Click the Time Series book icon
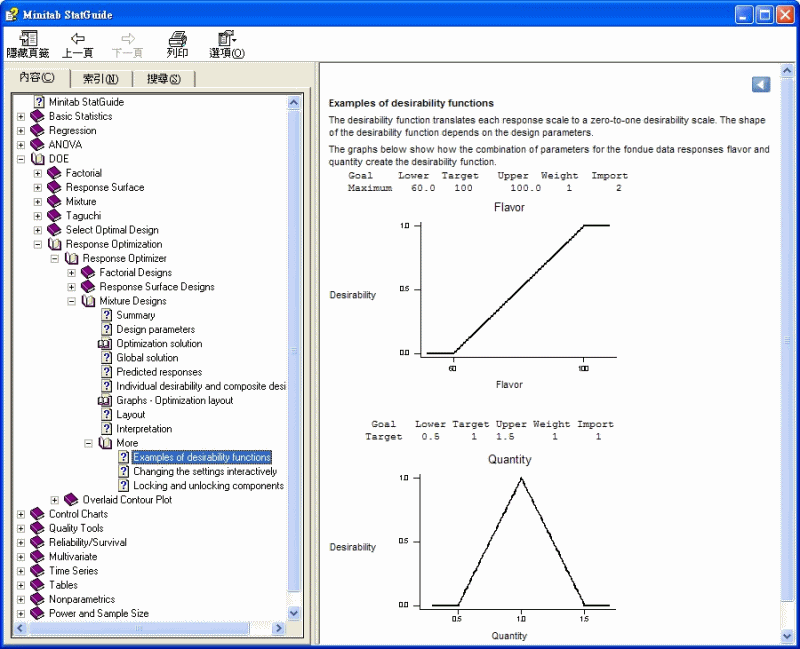The height and width of the screenshot is (649, 800). coord(38,571)
